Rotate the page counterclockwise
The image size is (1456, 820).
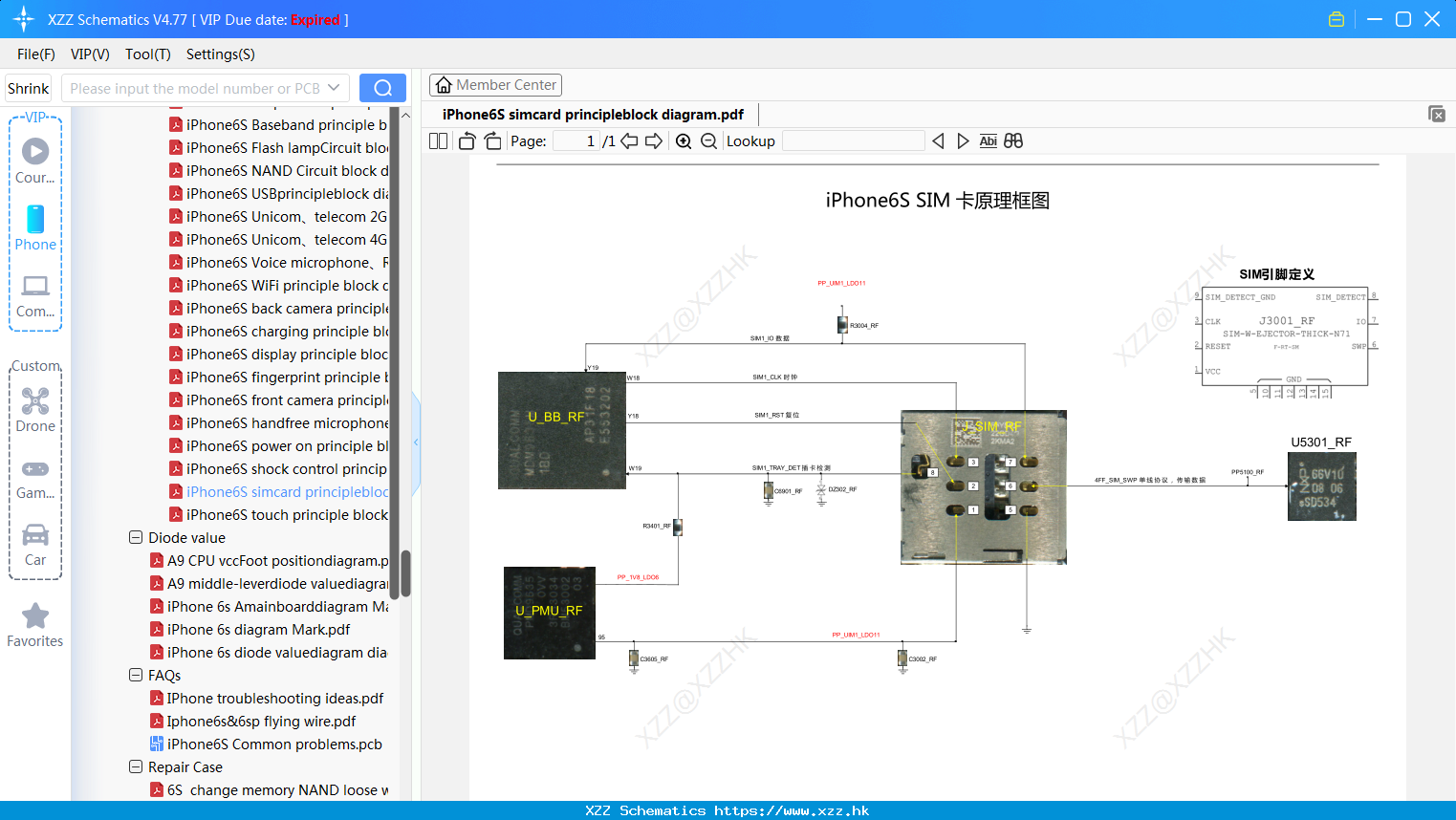tap(467, 141)
